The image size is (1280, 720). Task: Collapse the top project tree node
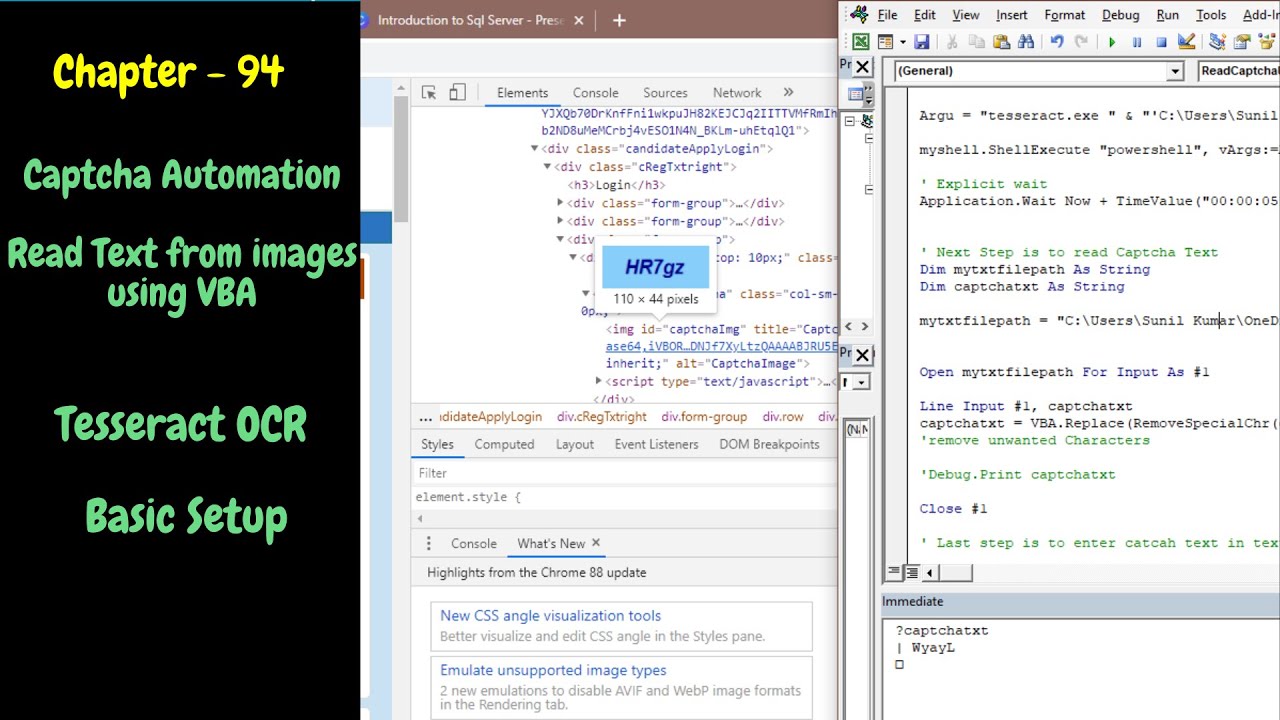849,121
